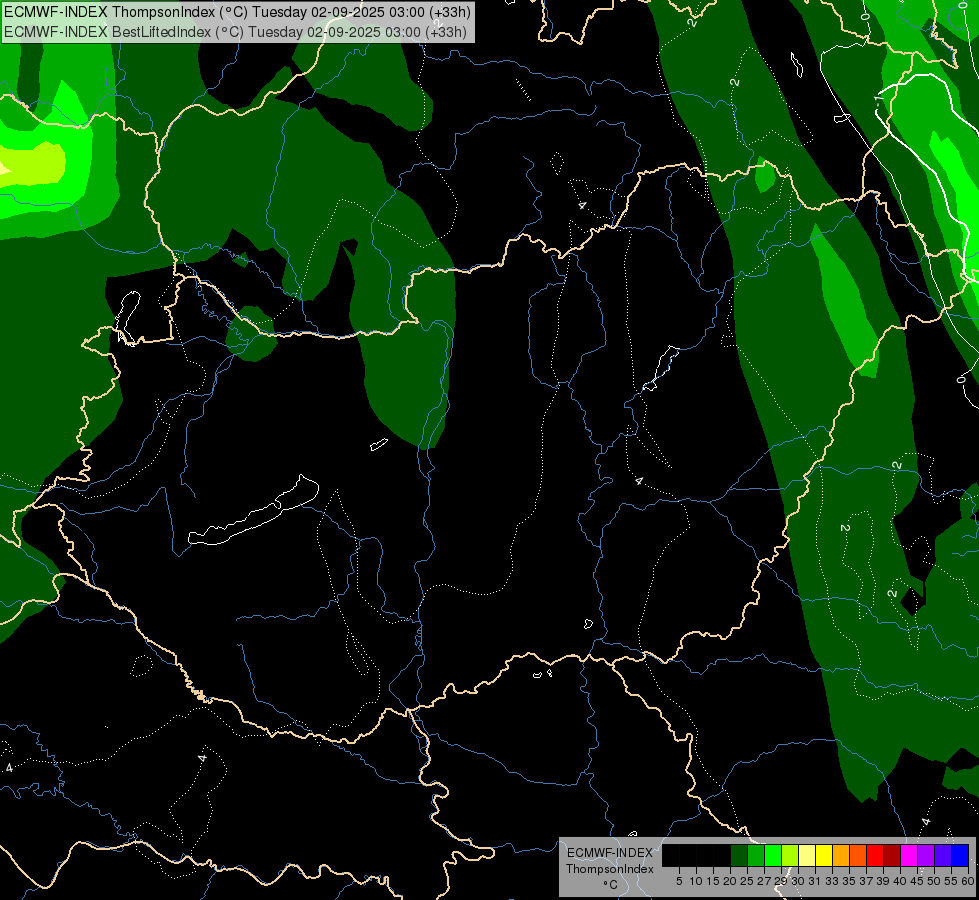Select the magenta 40–45 legend swatch
The image size is (979, 900).
pos(909,855)
